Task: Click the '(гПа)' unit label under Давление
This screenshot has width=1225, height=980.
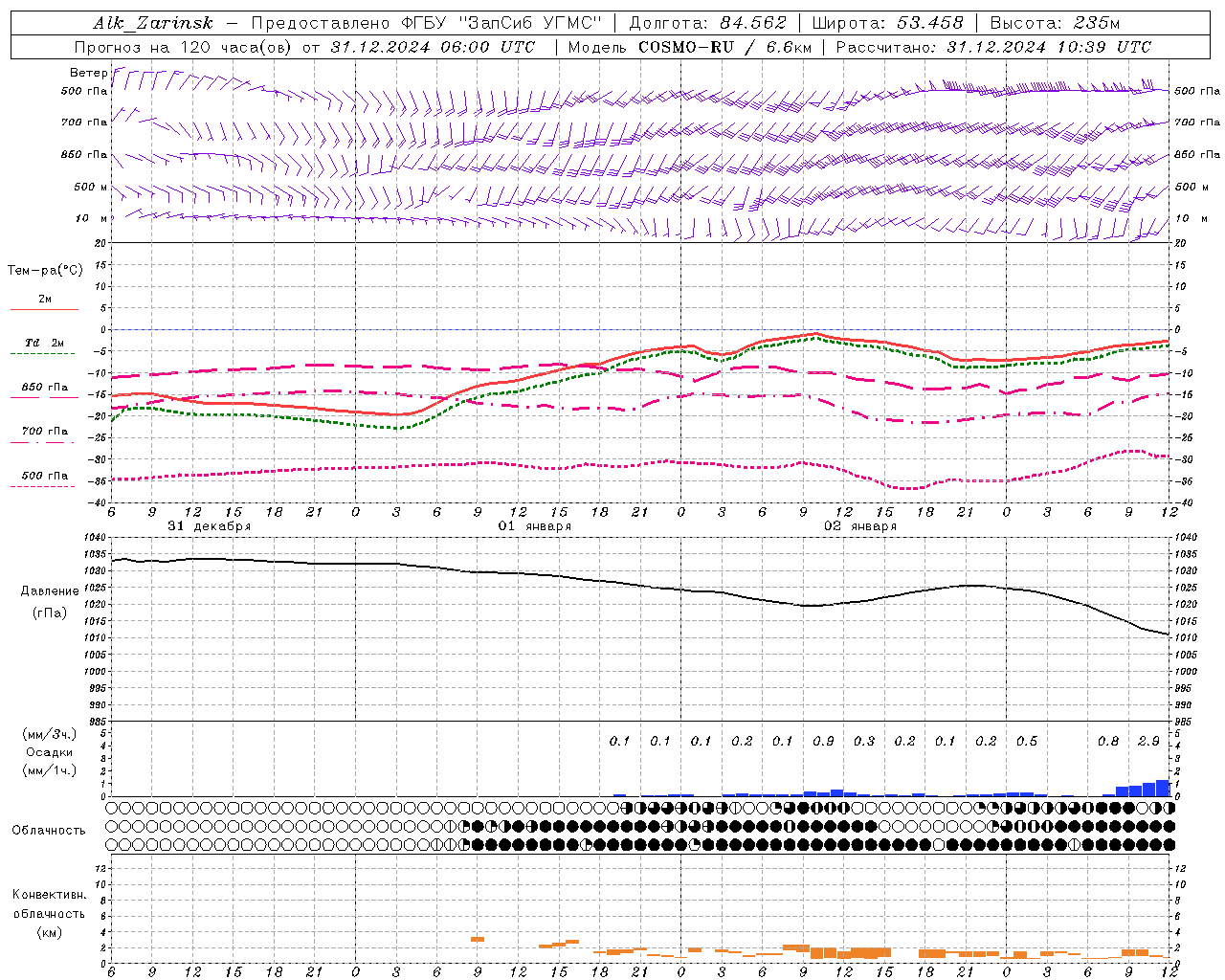Action: click(50, 613)
